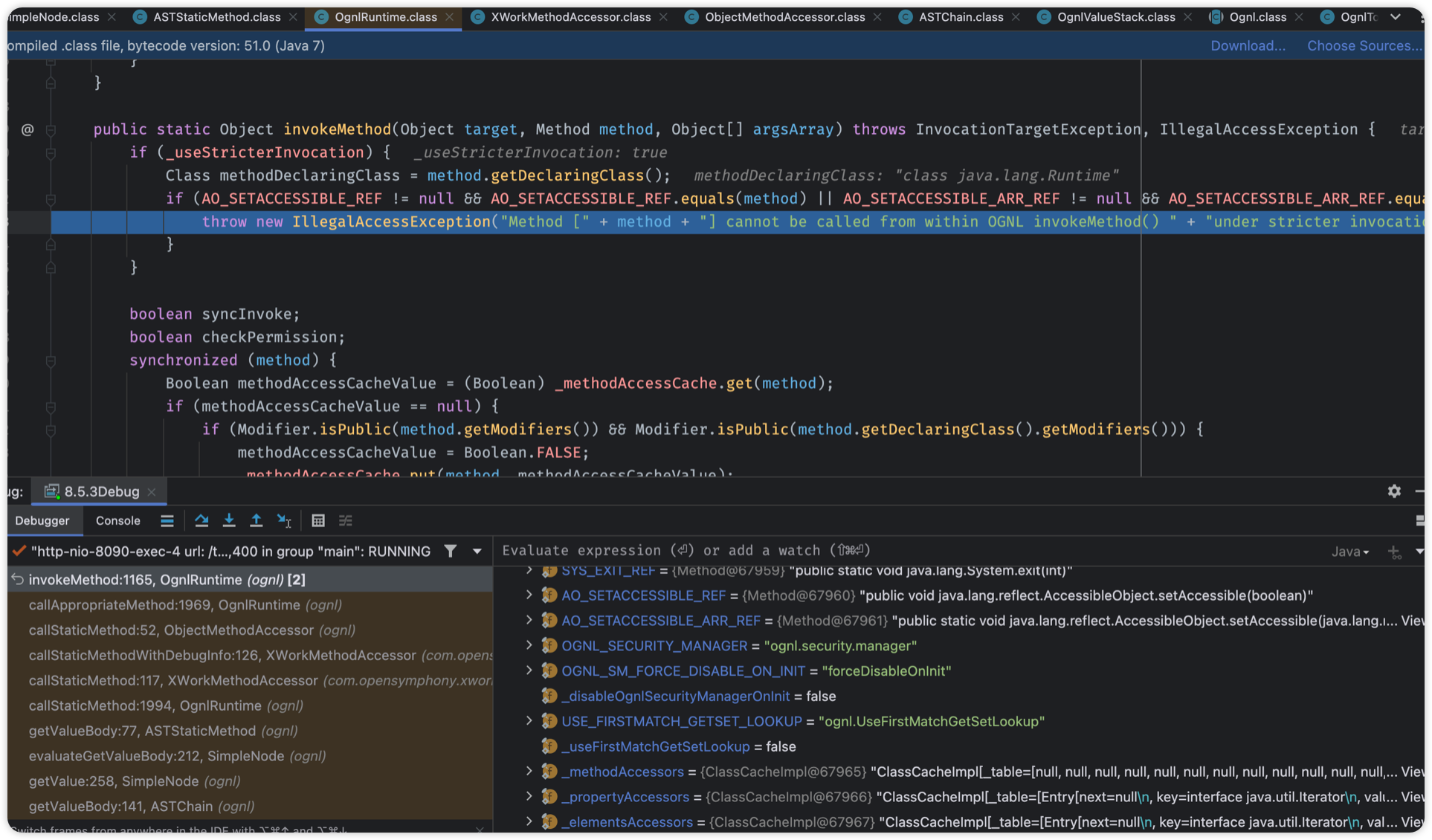Viewport: 1432px width, 840px height.
Task: Click the Step Into icon
Action: 229,521
